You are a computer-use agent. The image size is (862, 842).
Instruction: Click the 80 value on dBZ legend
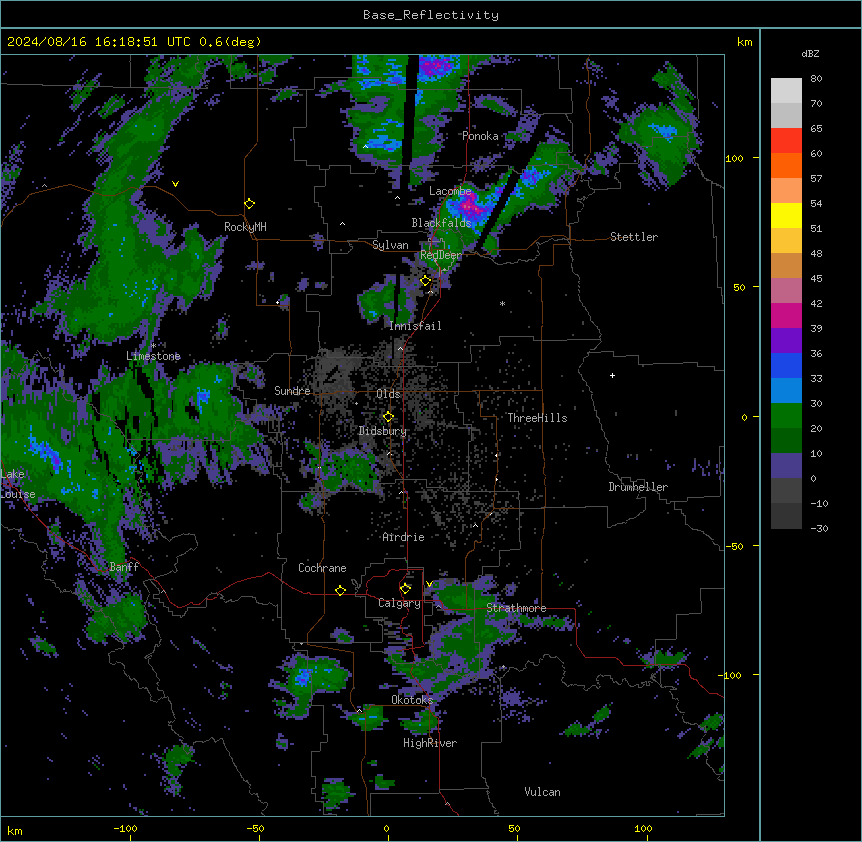[x=816, y=79]
